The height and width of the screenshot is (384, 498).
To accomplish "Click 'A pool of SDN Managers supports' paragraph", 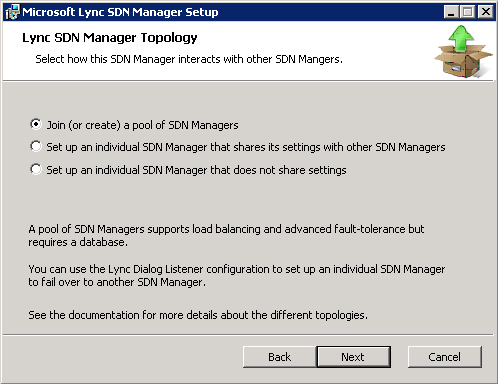I will point(226,236).
